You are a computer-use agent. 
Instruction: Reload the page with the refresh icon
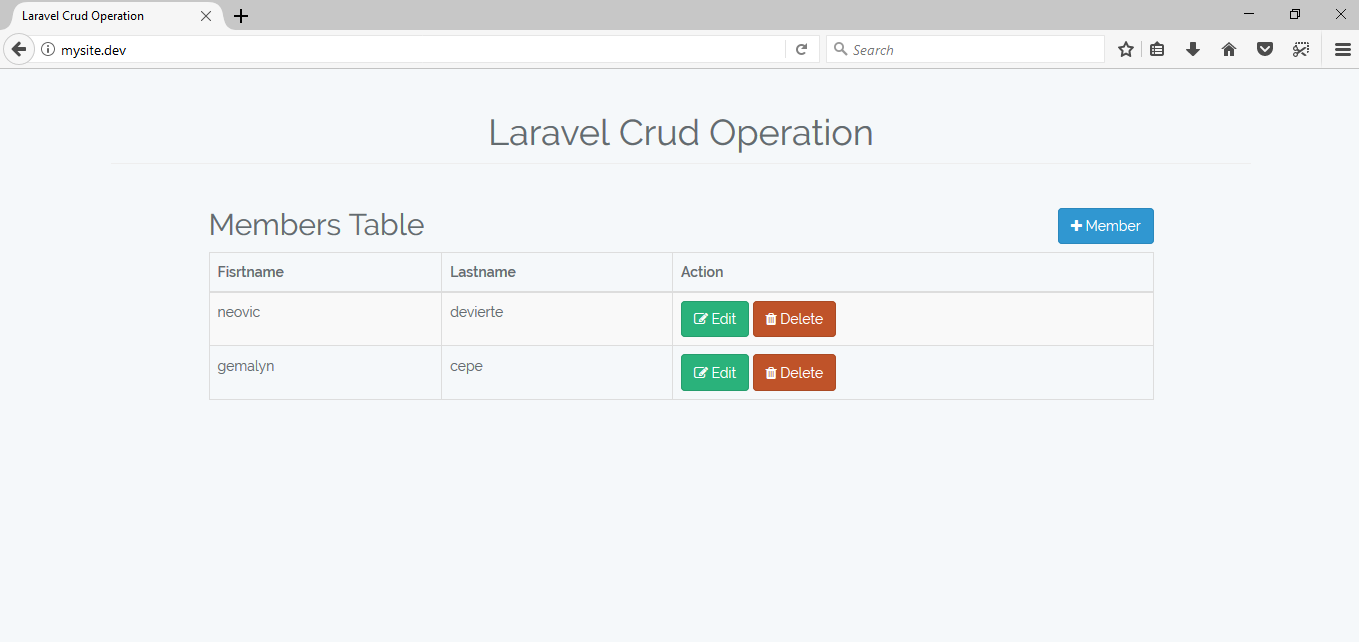coord(801,49)
